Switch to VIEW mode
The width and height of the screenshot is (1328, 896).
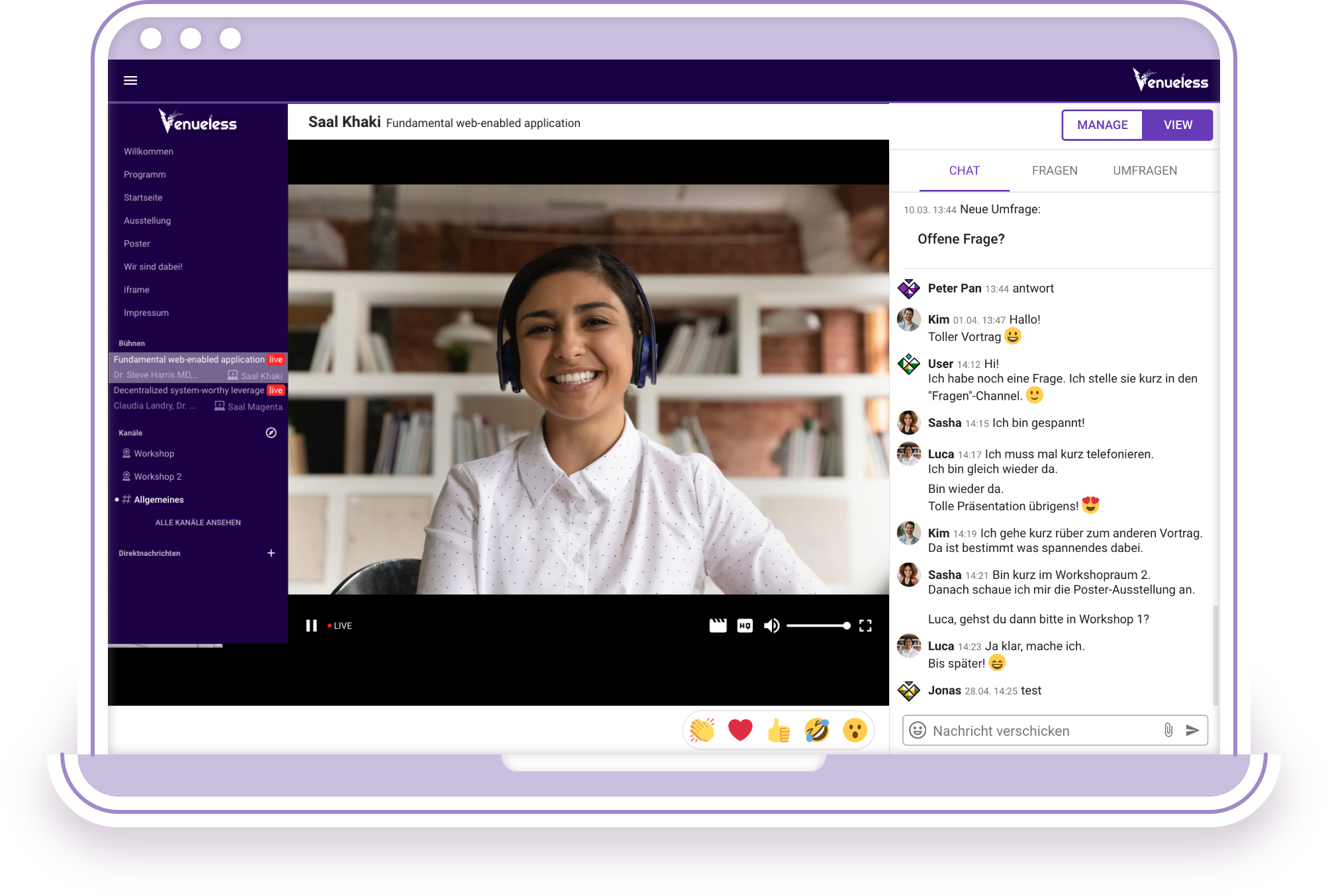click(x=1178, y=125)
